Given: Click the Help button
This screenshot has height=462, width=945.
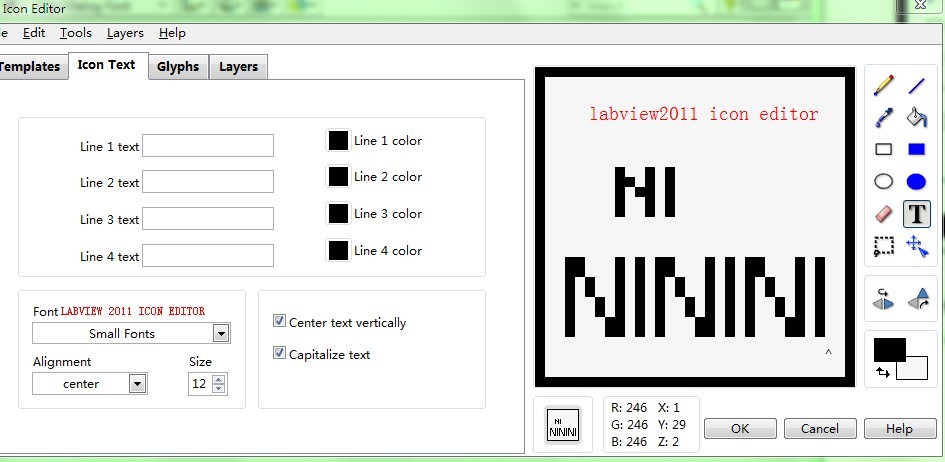Looking at the screenshot, I should [899, 428].
